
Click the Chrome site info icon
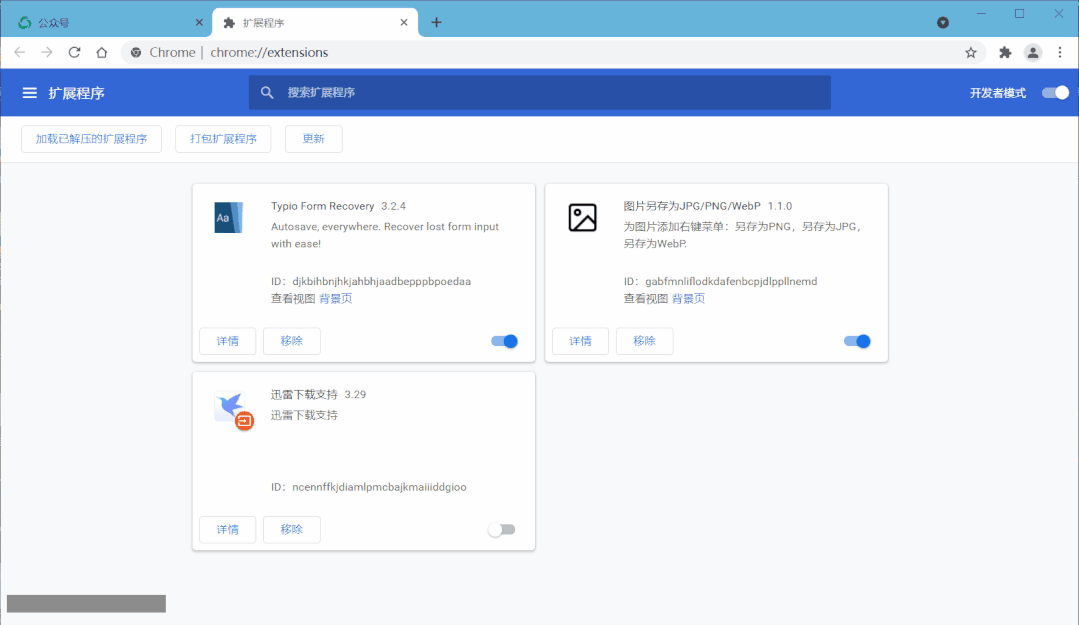click(x=136, y=52)
